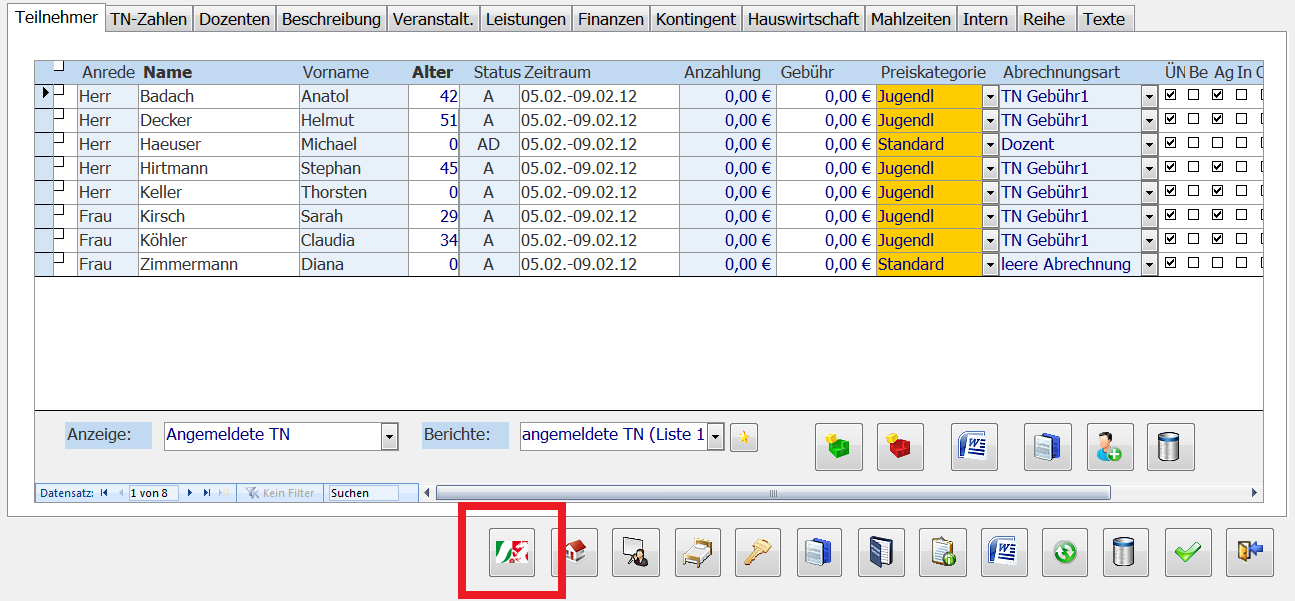Viewport: 1295px width, 601px height.
Task: Click the Kein Filter button
Action: 280,493
